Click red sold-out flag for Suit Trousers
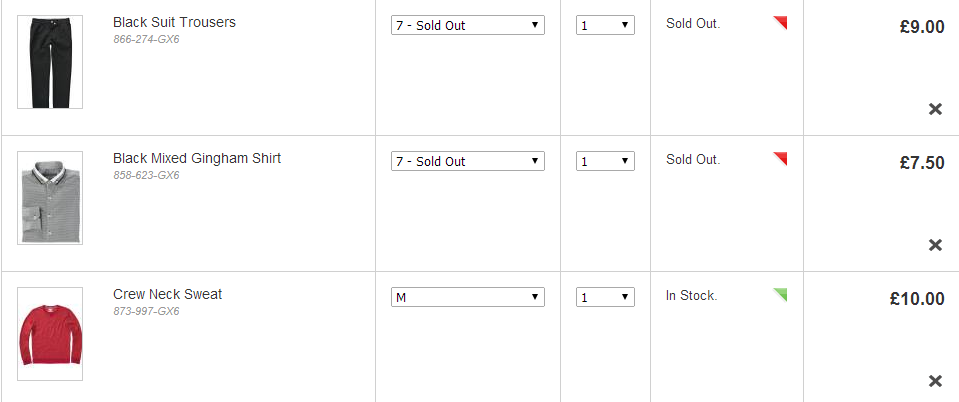This screenshot has height=402, width=959. point(781,21)
